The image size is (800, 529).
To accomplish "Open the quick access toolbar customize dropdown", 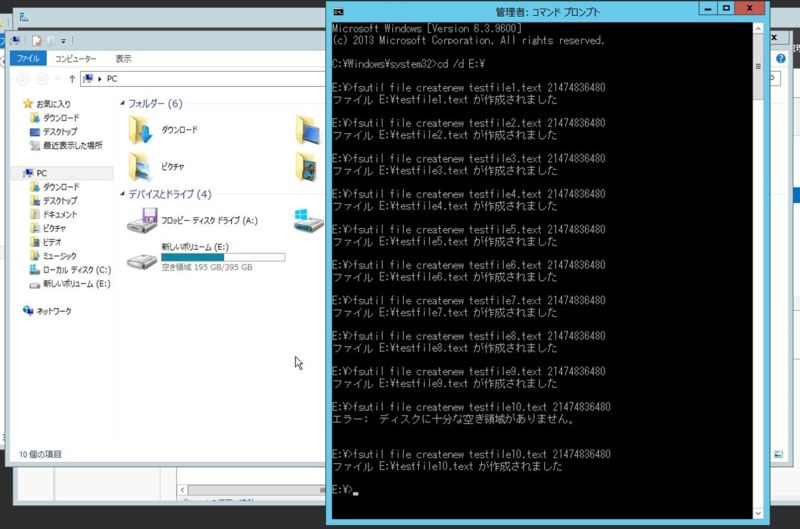I will 64,41.
